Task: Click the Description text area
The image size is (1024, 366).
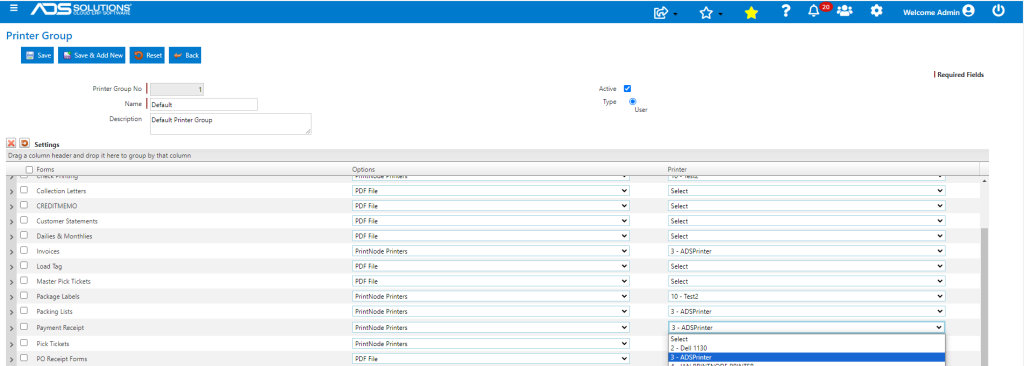Action: point(231,124)
